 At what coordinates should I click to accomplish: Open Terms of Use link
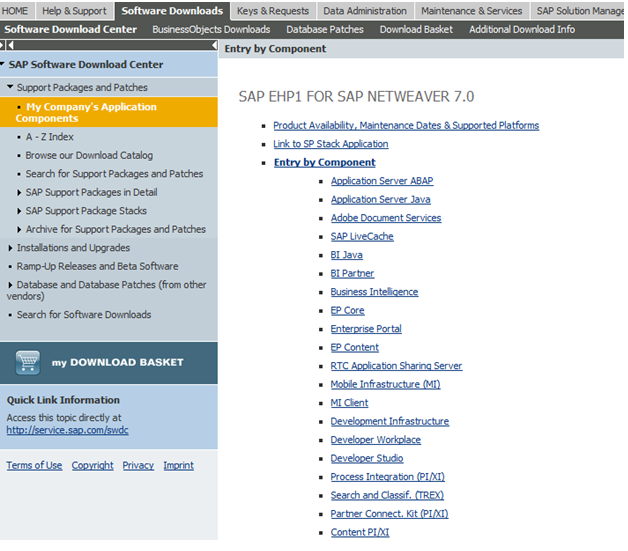(x=34, y=465)
